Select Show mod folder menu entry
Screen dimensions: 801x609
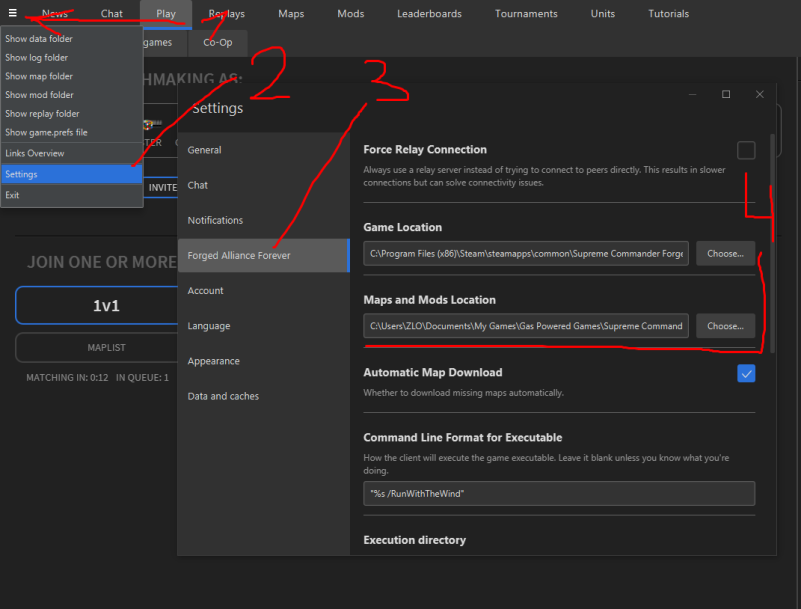(72, 95)
